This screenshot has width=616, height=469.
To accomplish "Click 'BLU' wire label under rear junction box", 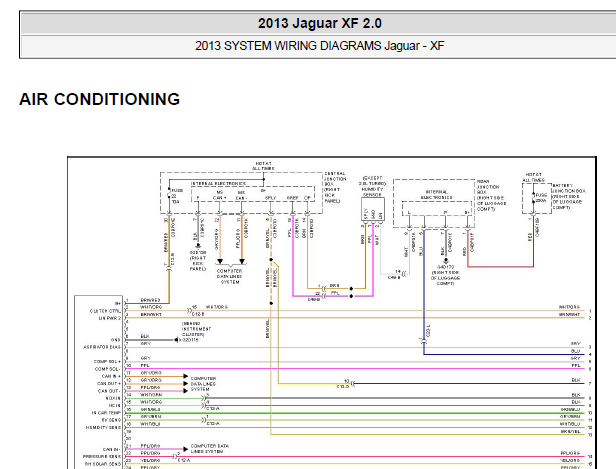I will [420, 251].
